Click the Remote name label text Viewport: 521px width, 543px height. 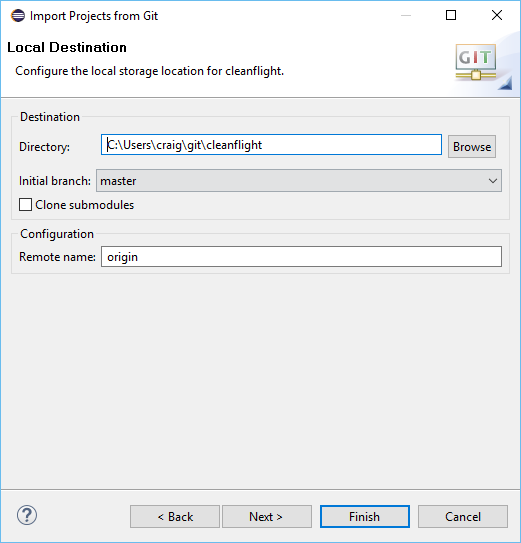point(57,257)
